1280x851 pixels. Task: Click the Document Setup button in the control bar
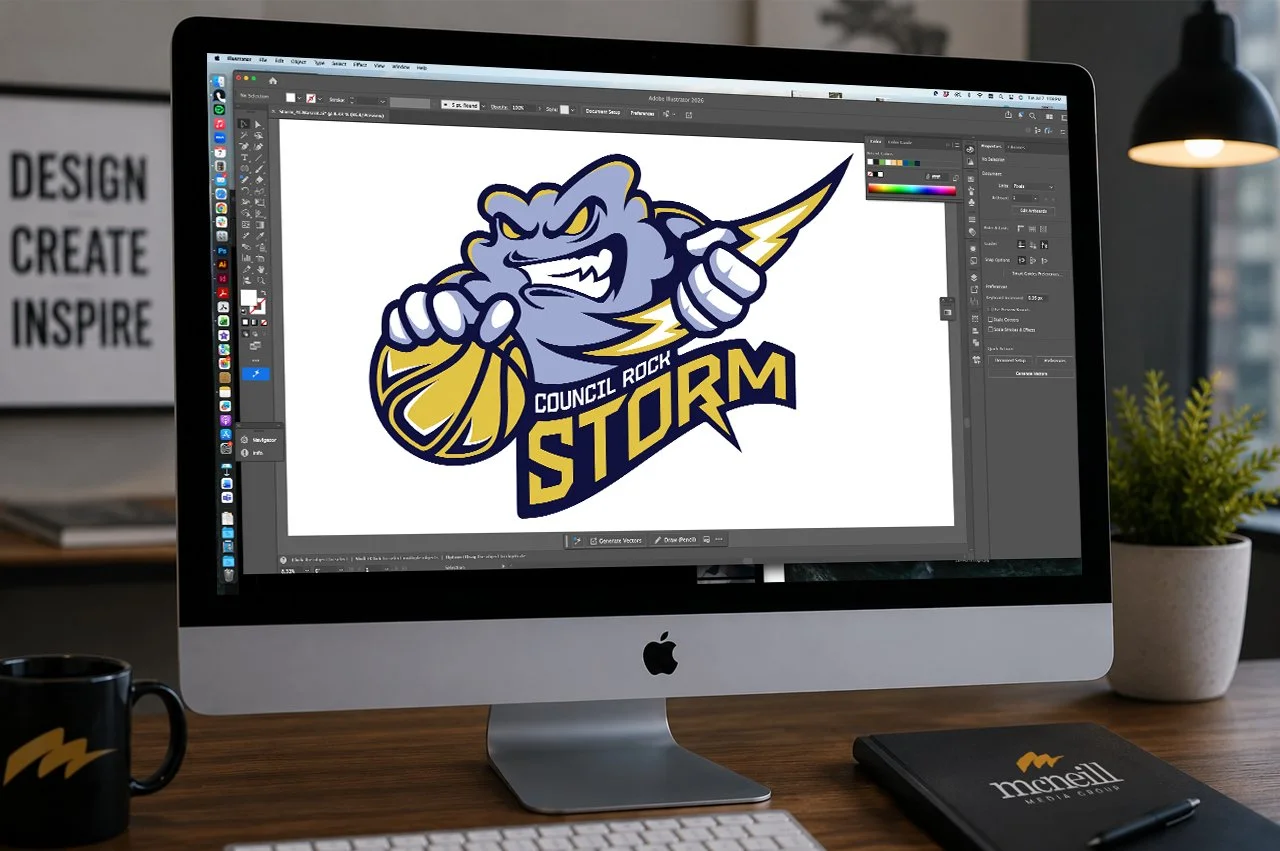(x=603, y=111)
